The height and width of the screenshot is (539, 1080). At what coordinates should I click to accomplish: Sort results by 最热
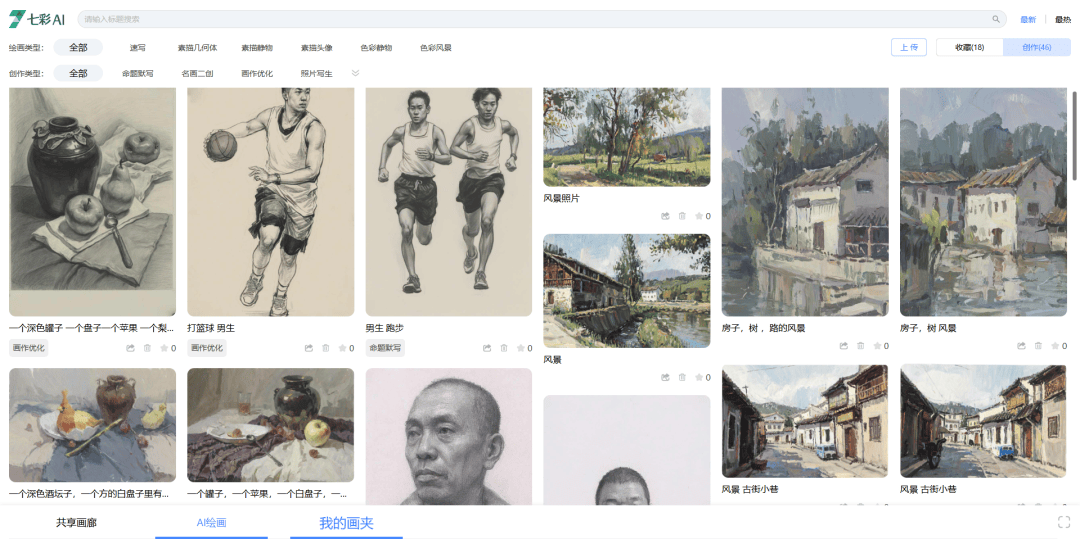click(1062, 19)
